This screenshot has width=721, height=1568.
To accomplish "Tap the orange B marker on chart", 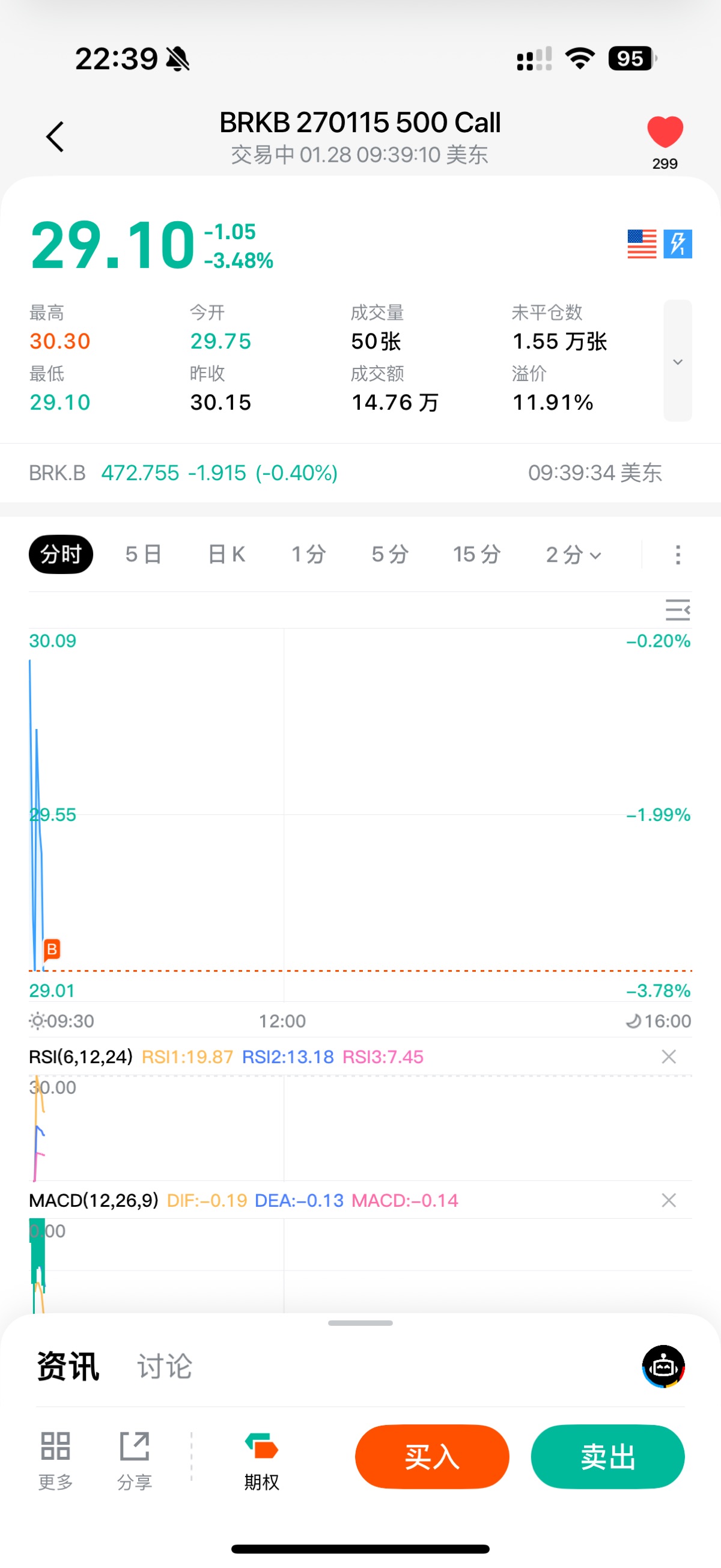I will click(52, 949).
